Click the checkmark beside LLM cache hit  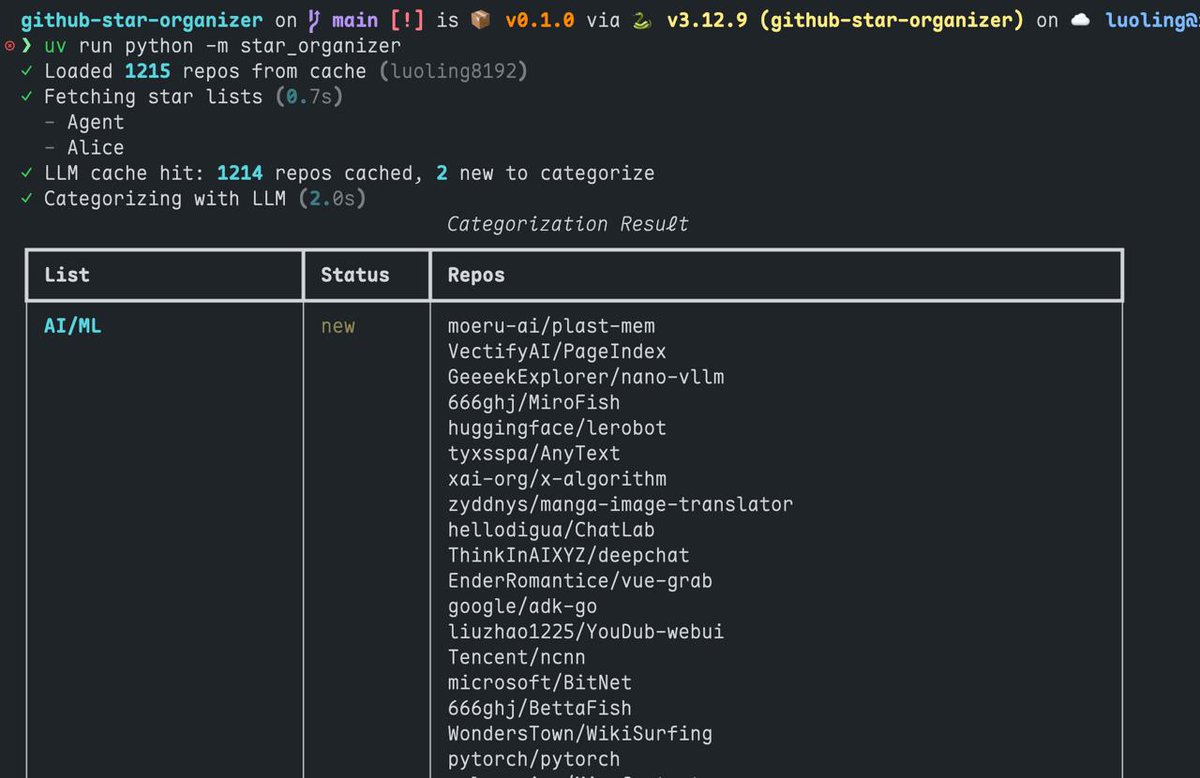tap(26, 173)
